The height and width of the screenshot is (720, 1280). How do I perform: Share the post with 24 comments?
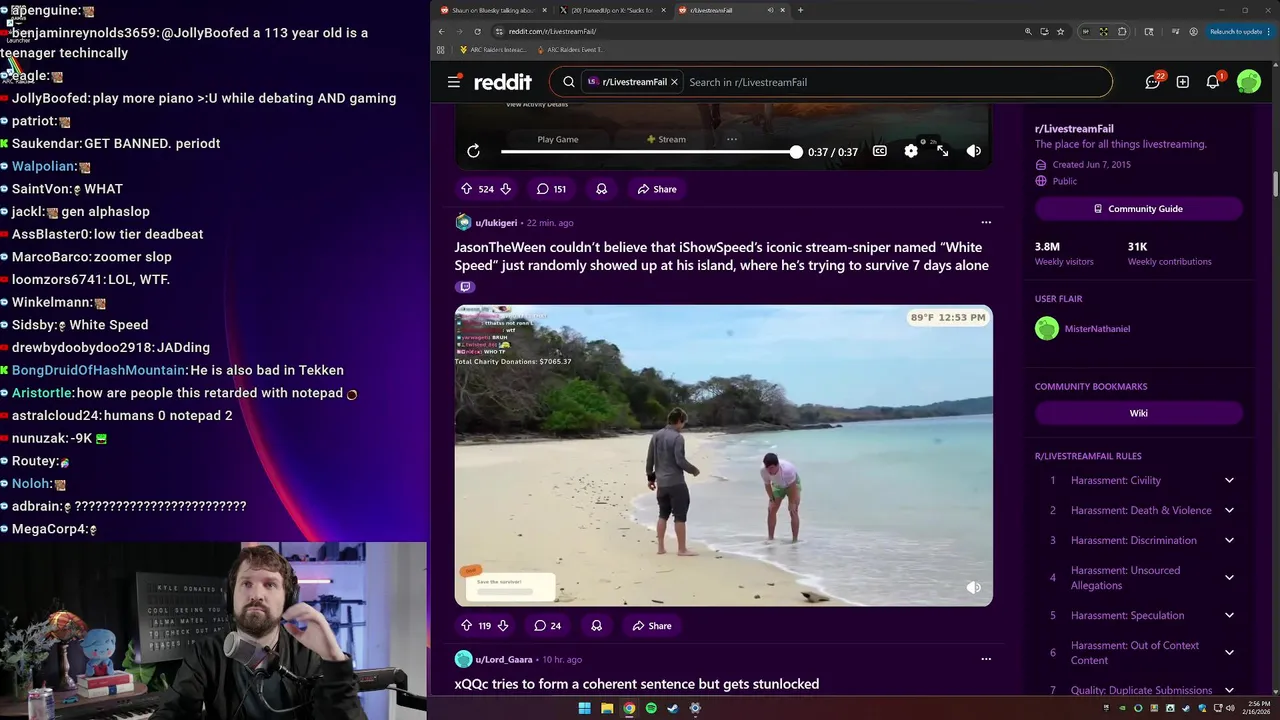652,626
